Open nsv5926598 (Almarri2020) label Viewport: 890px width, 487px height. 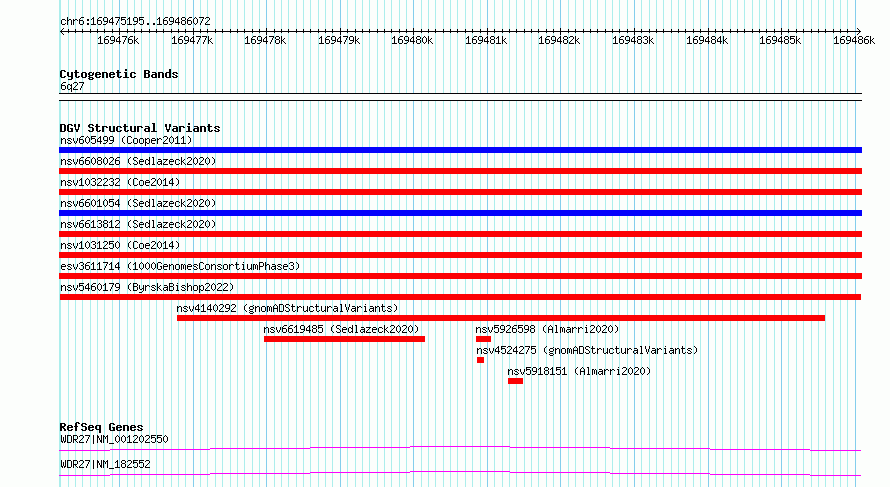[547, 329]
